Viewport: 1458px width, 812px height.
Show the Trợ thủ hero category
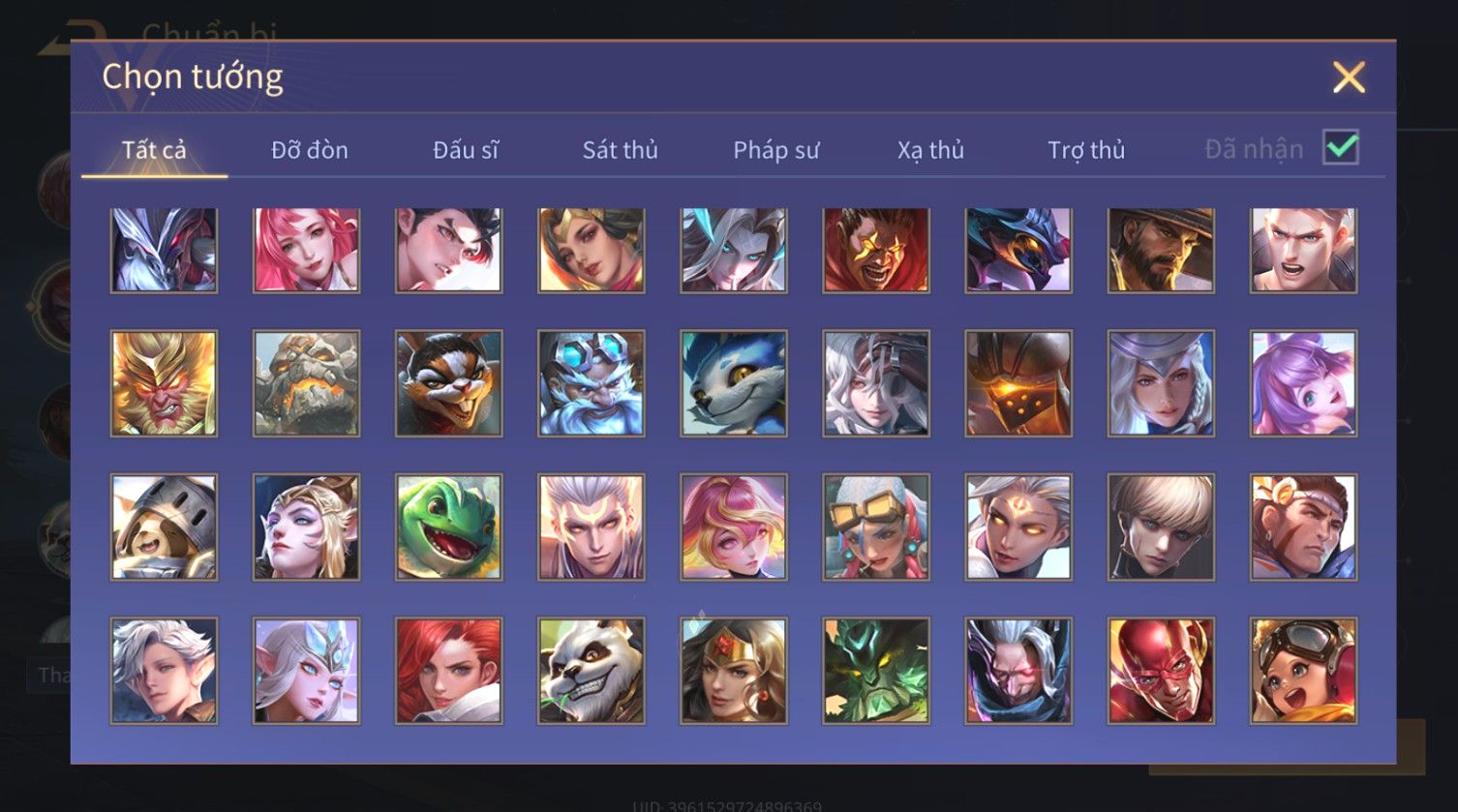click(x=1086, y=150)
